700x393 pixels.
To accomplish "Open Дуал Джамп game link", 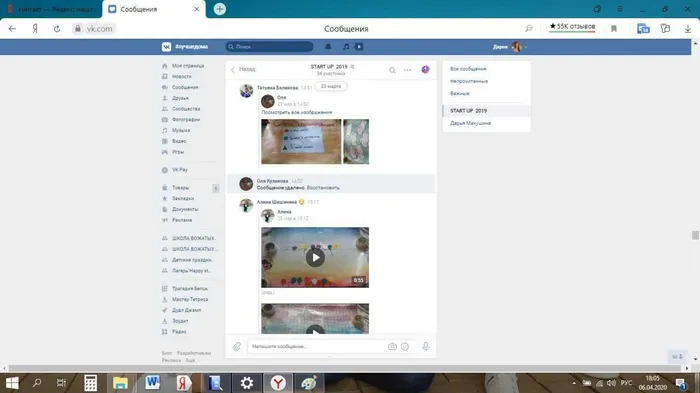I will coord(186,310).
